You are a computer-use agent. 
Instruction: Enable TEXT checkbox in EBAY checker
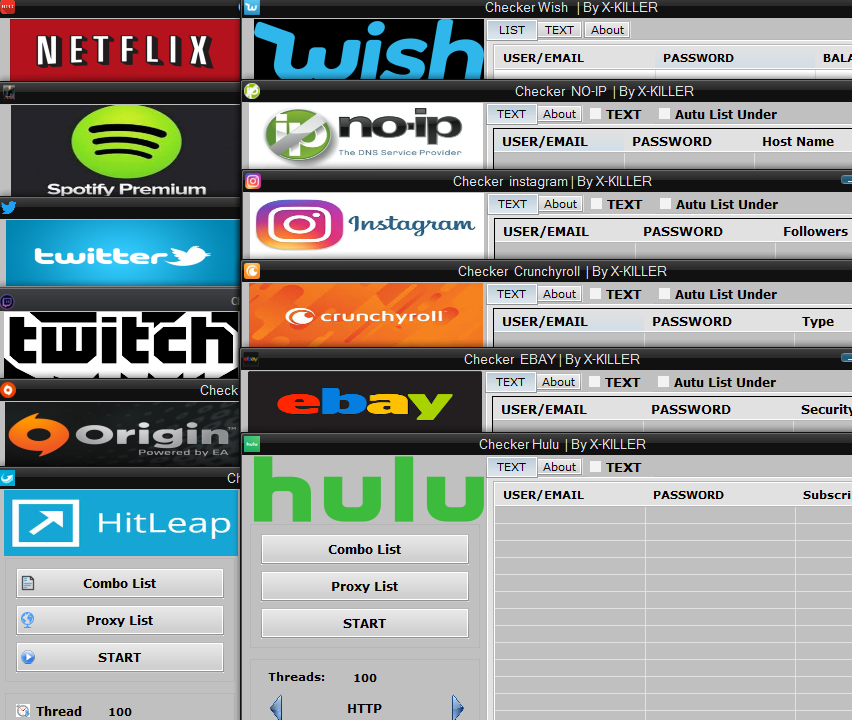point(594,381)
